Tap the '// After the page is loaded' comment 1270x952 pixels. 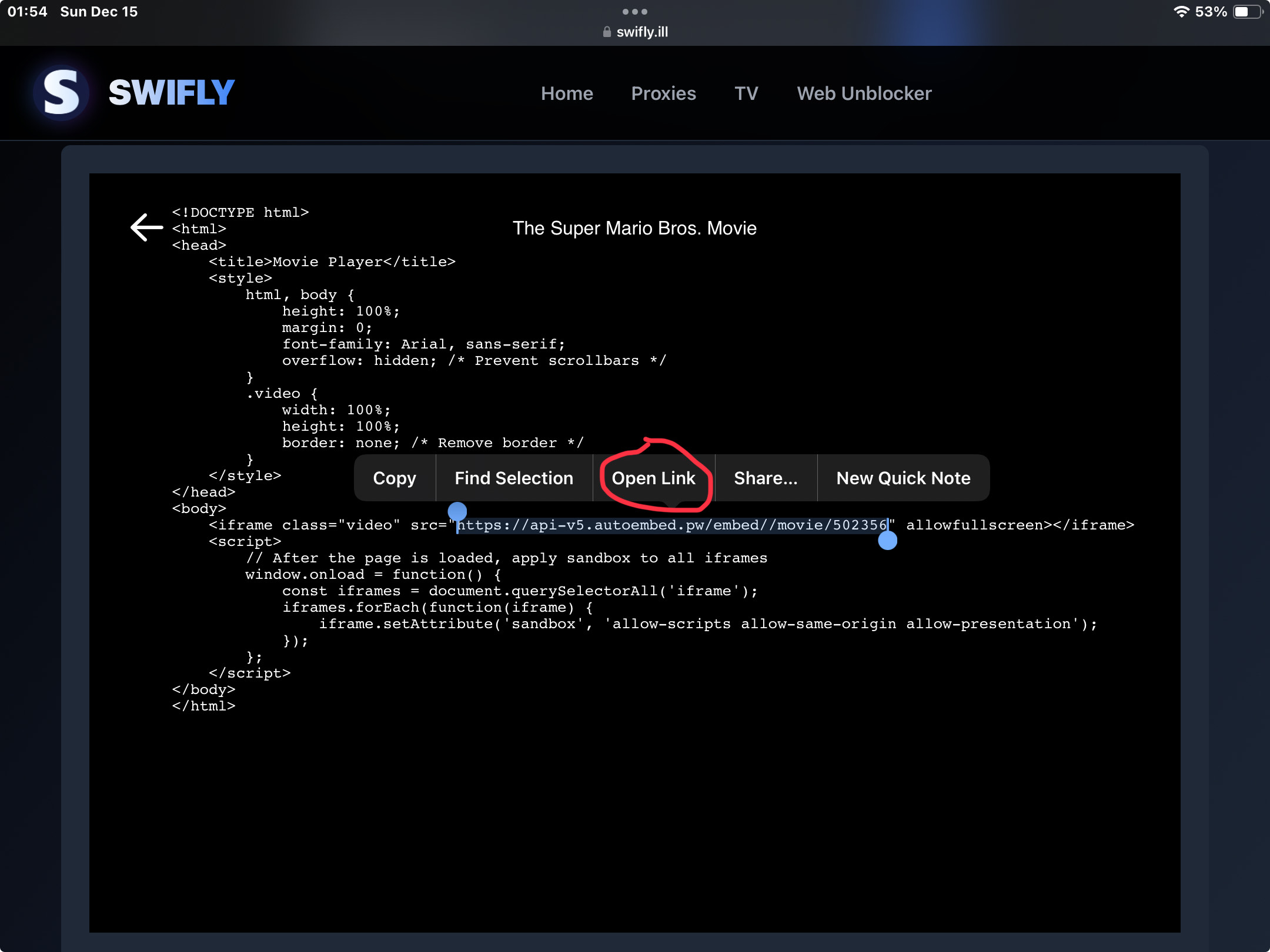[x=506, y=558]
